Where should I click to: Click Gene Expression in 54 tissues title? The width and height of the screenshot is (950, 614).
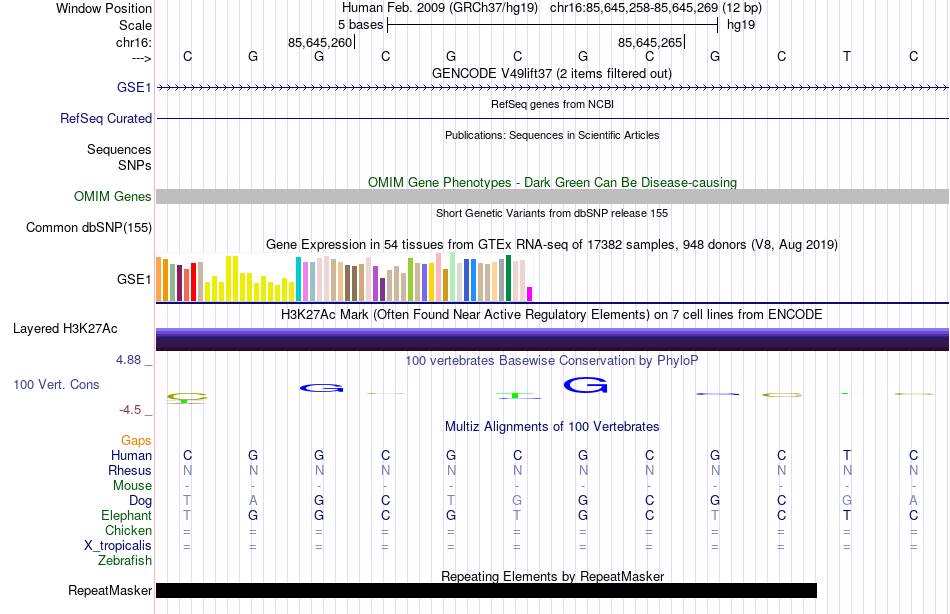[552, 244]
